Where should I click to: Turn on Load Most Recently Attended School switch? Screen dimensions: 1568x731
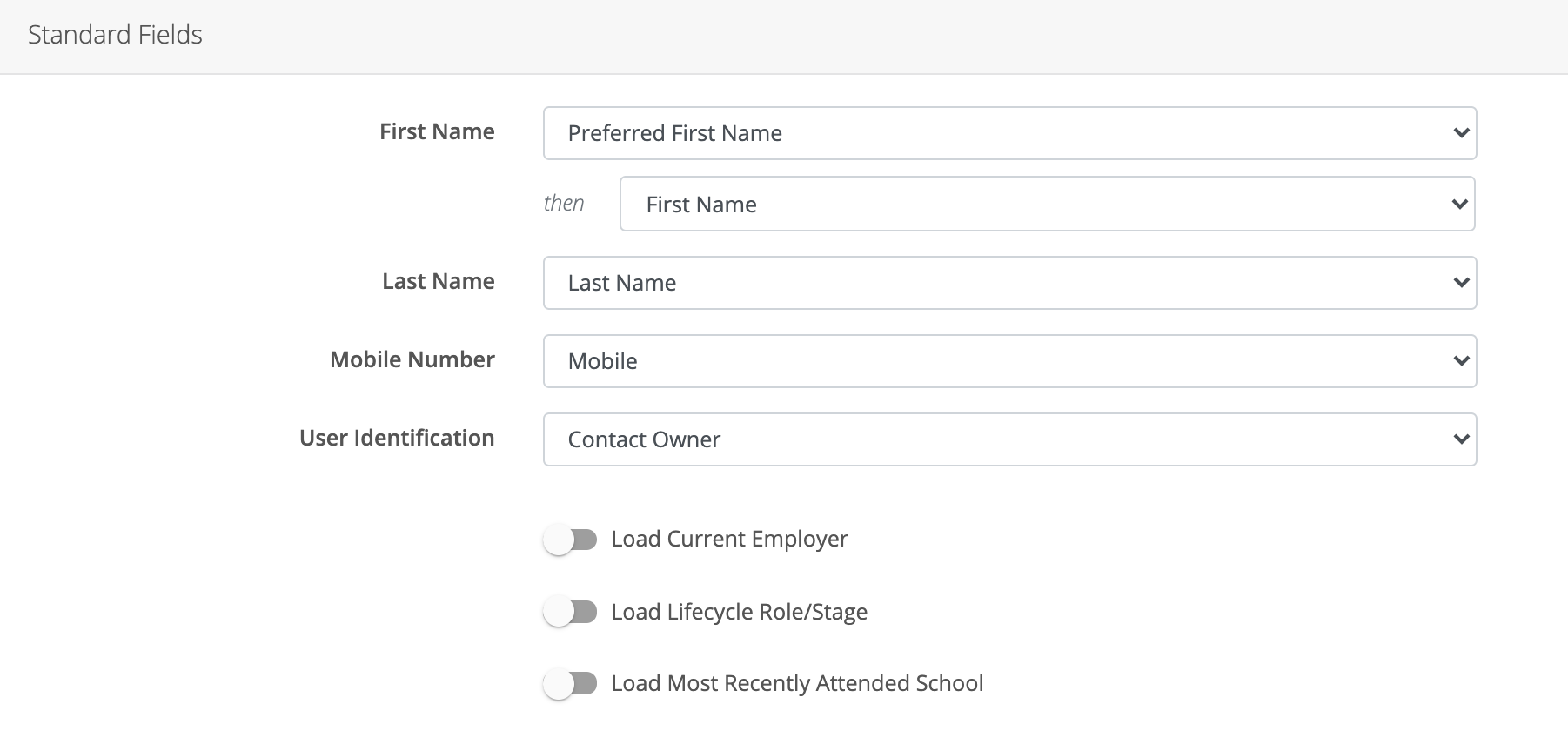coord(570,684)
